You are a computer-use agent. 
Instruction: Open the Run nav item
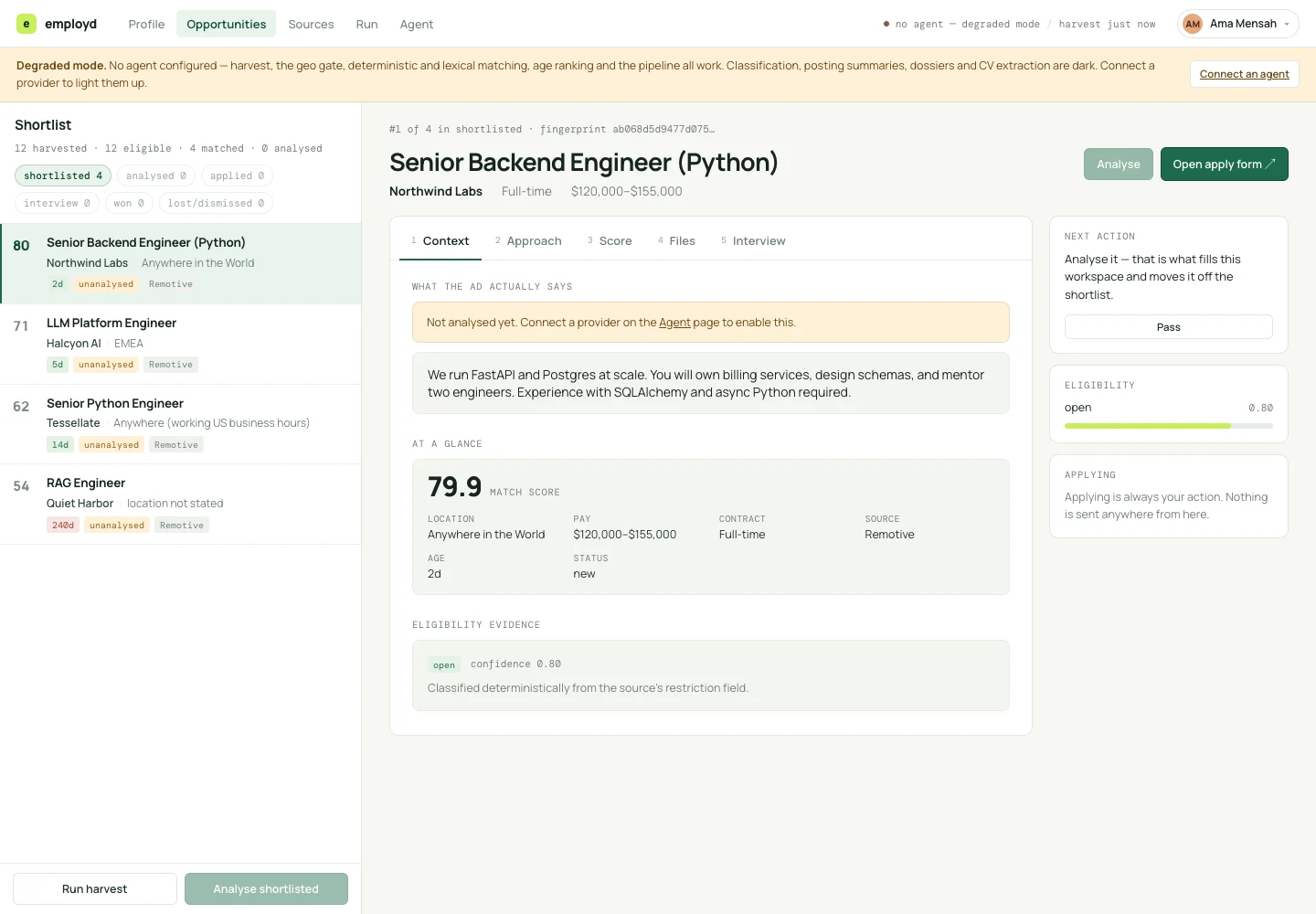coord(366,24)
